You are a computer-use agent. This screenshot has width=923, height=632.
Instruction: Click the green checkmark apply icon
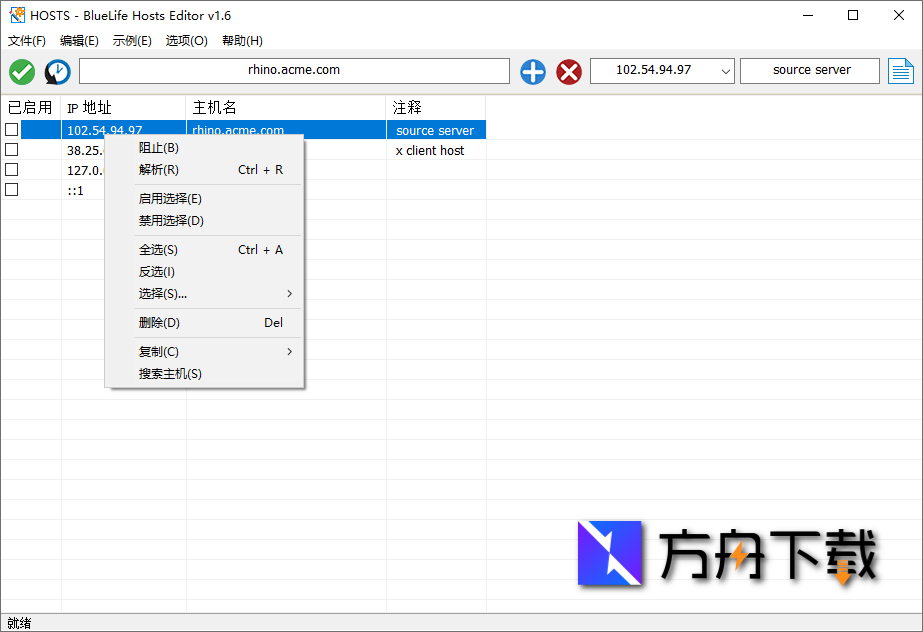[21, 71]
